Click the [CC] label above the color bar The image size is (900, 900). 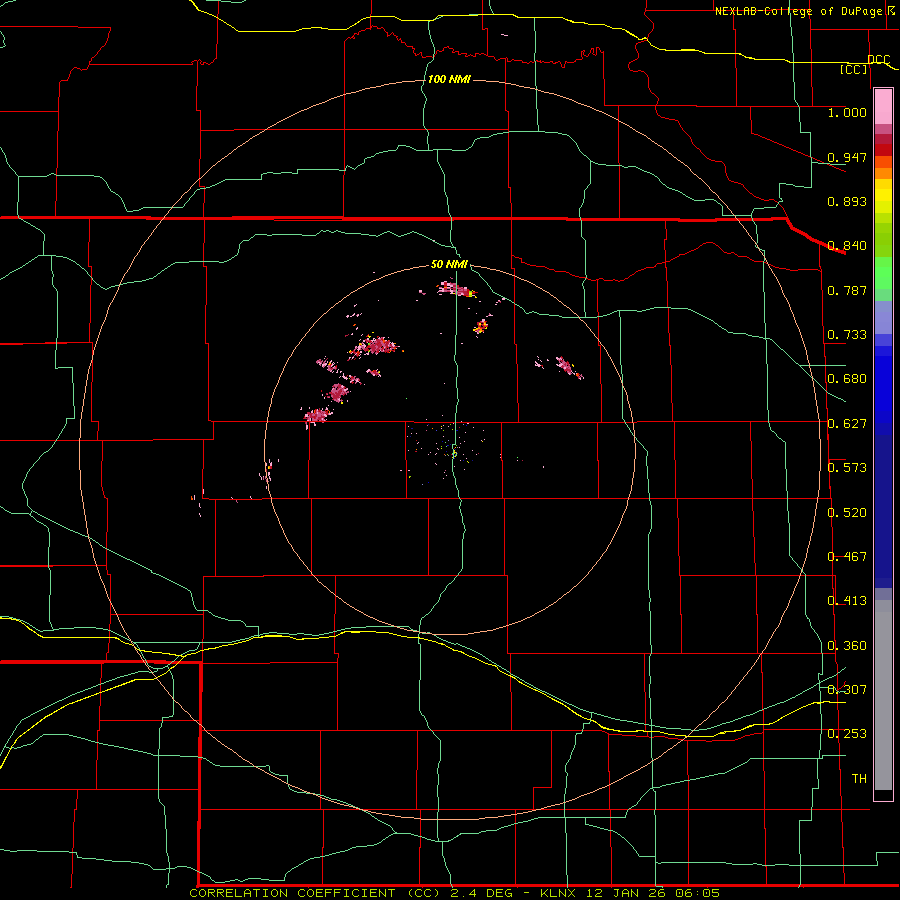pos(854,69)
